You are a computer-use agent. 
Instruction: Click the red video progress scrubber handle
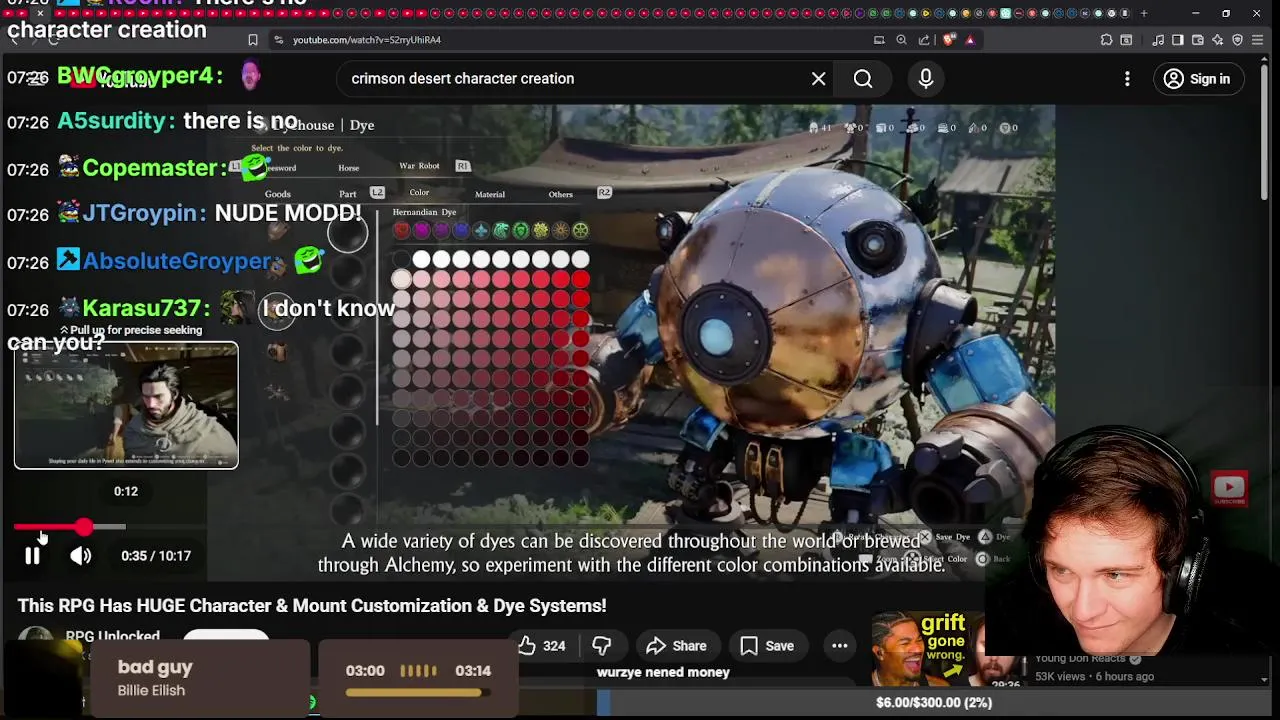click(84, 527)
